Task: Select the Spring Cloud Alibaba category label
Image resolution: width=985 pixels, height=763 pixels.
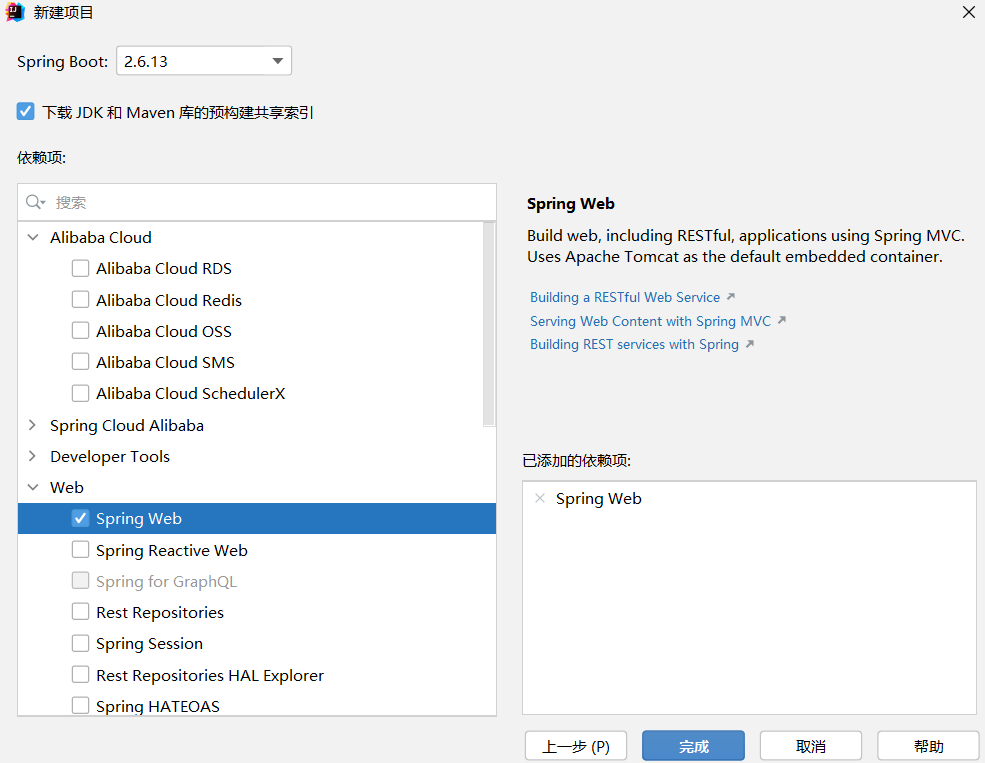Action: [127, 425]
